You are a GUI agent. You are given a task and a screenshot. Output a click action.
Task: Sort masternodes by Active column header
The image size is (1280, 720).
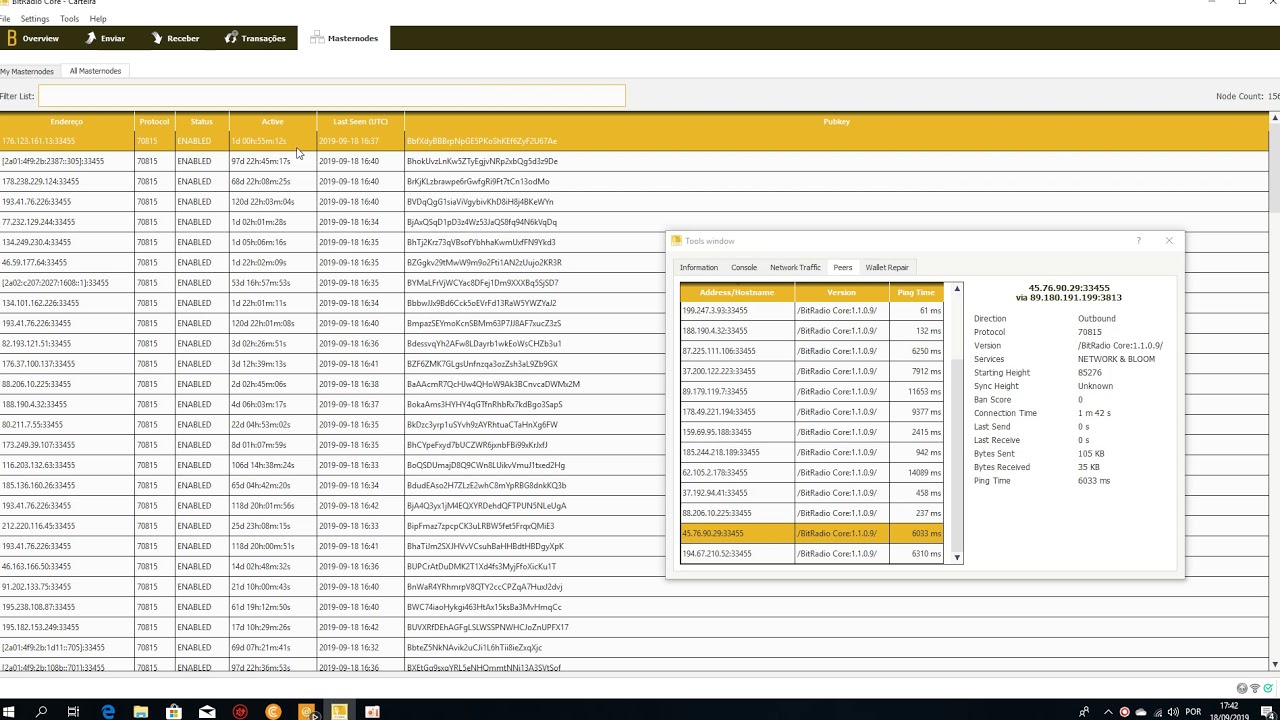pos(272,122)
